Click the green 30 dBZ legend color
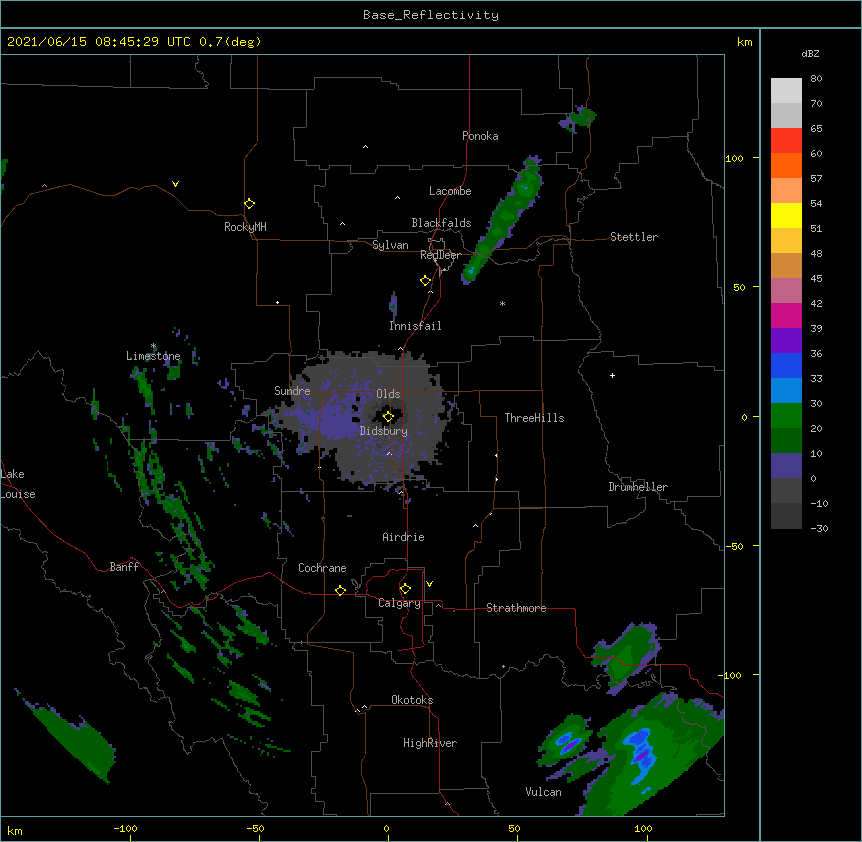Viewport: 862px width, 842px height. pos(786,416)
